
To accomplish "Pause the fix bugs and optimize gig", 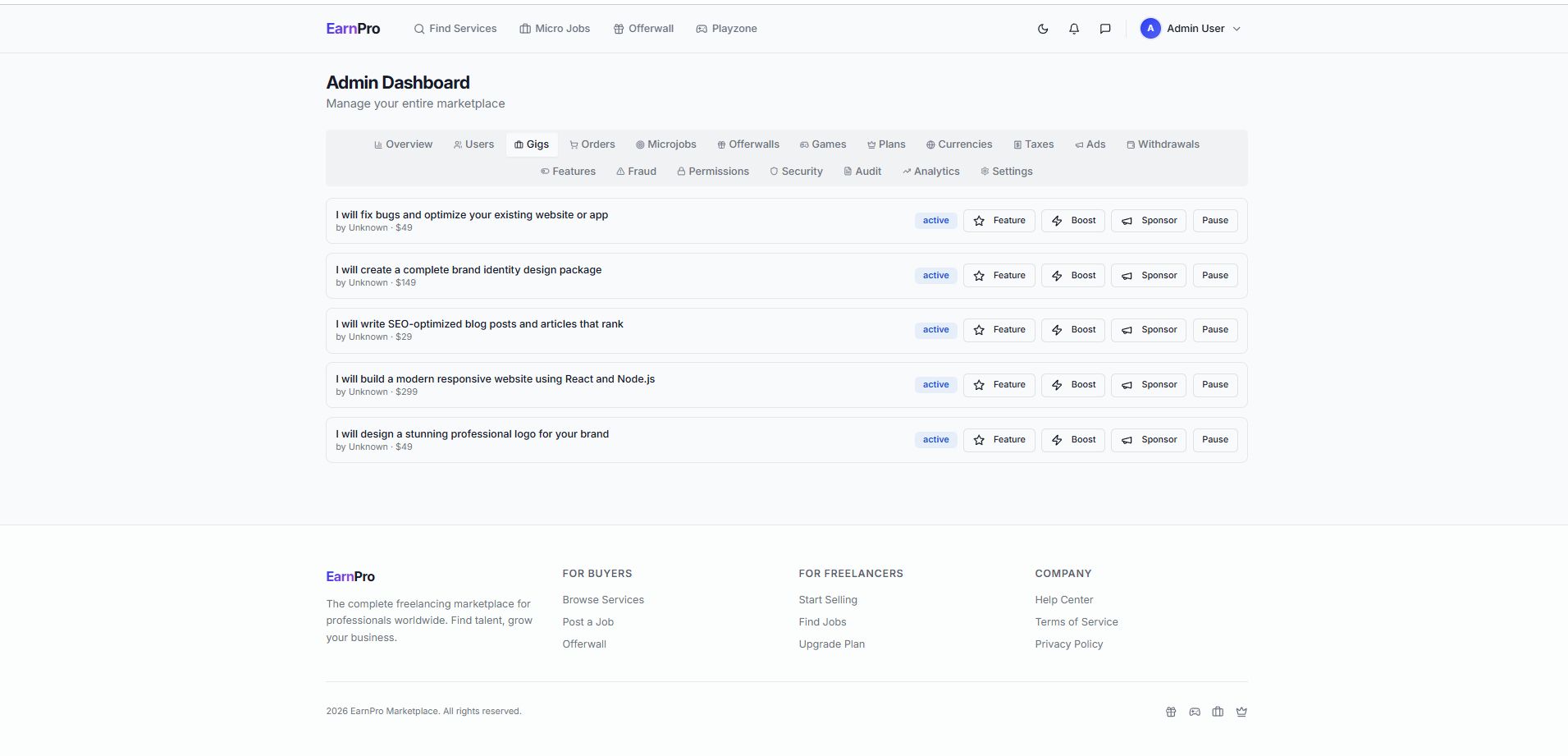I will coord(1214,221).
